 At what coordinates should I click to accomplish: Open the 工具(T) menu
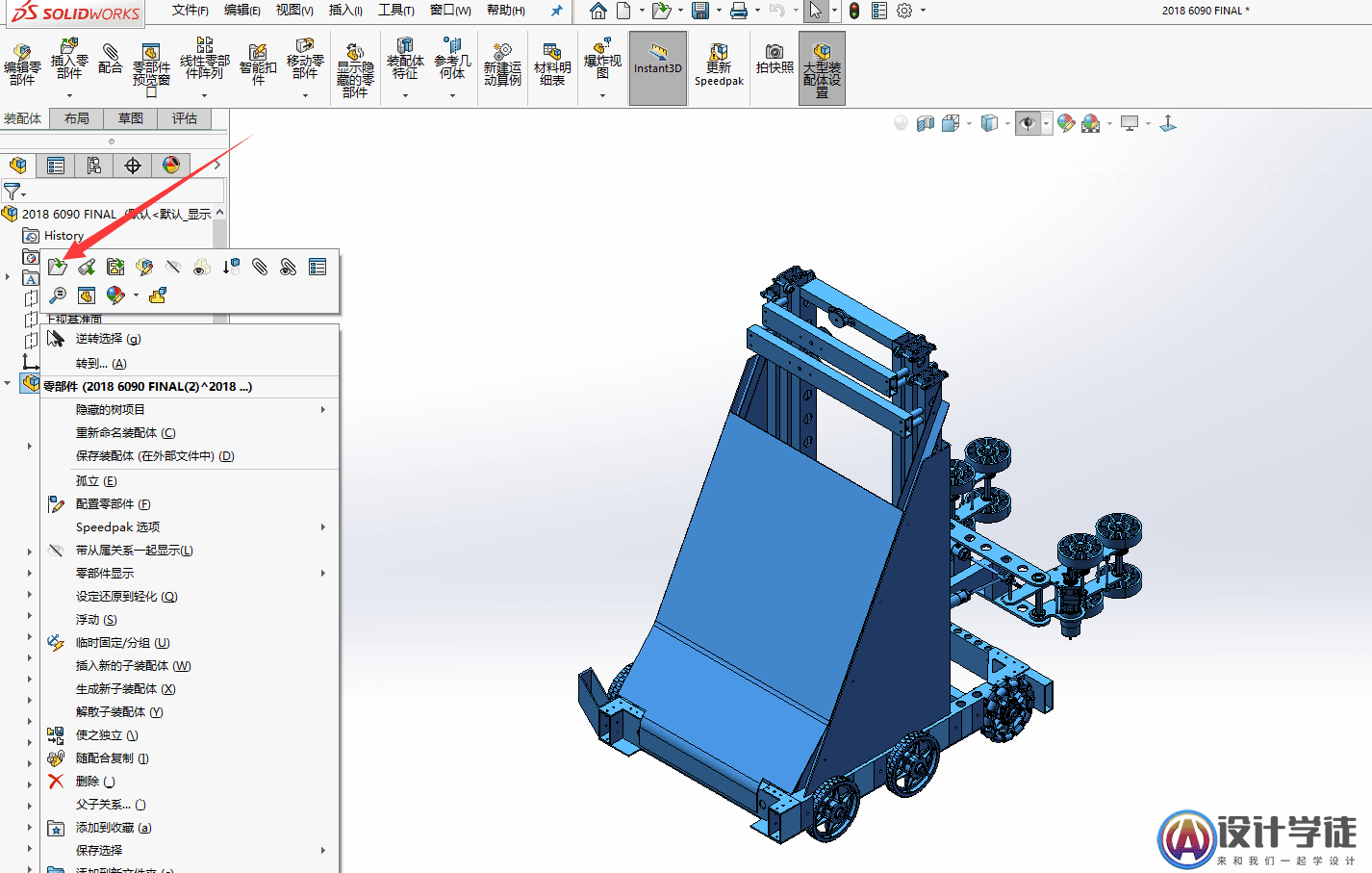[395, 11]
